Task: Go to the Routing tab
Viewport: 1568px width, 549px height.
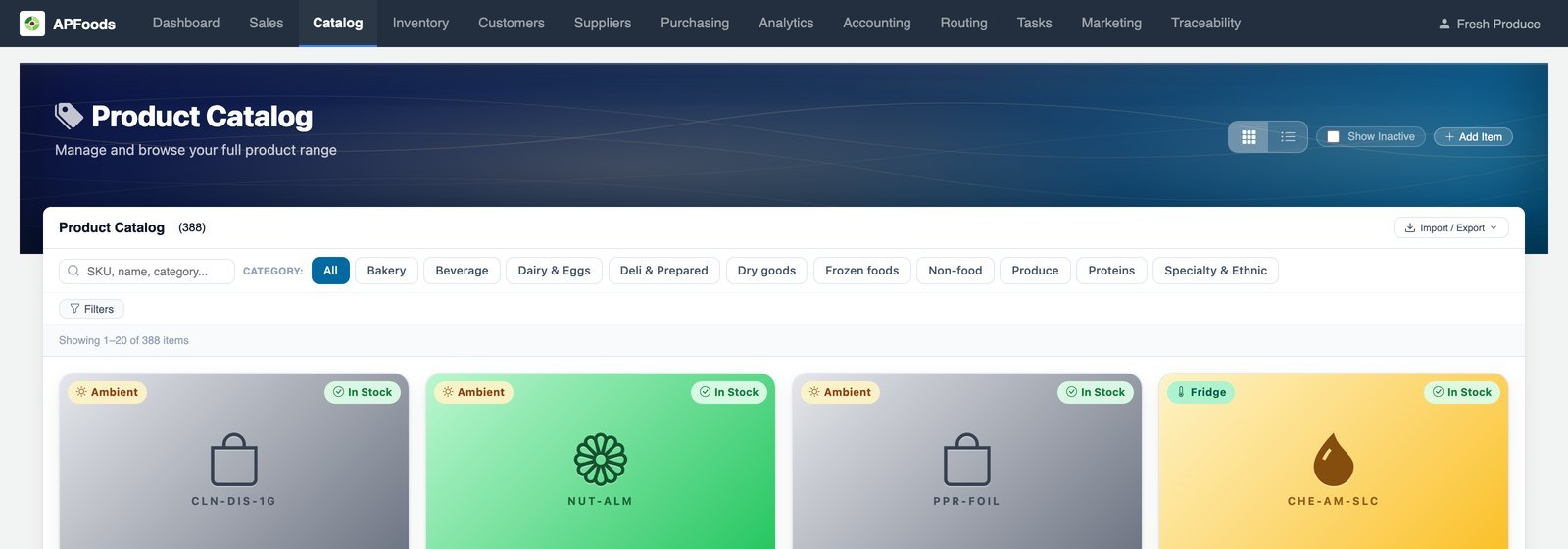Action: pos(964,23)
